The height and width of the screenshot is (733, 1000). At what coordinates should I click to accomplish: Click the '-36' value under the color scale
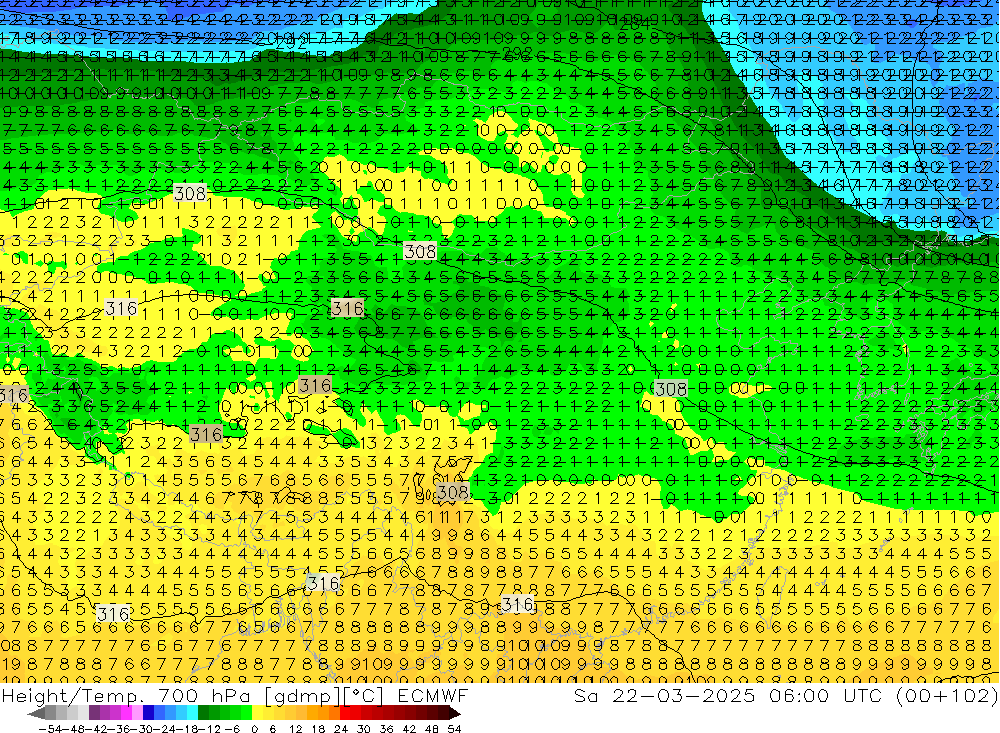120,729
